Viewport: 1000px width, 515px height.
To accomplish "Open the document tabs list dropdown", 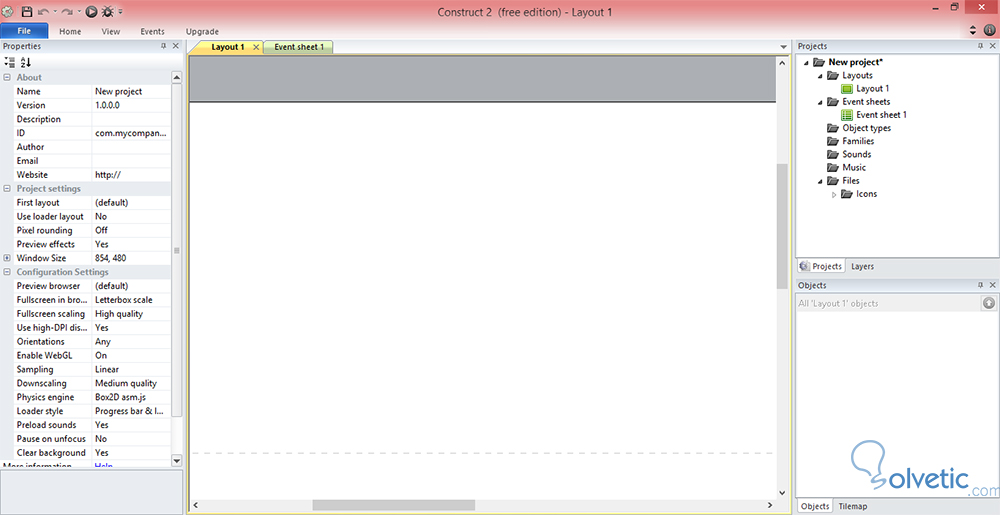I will (x=783, y=47).
